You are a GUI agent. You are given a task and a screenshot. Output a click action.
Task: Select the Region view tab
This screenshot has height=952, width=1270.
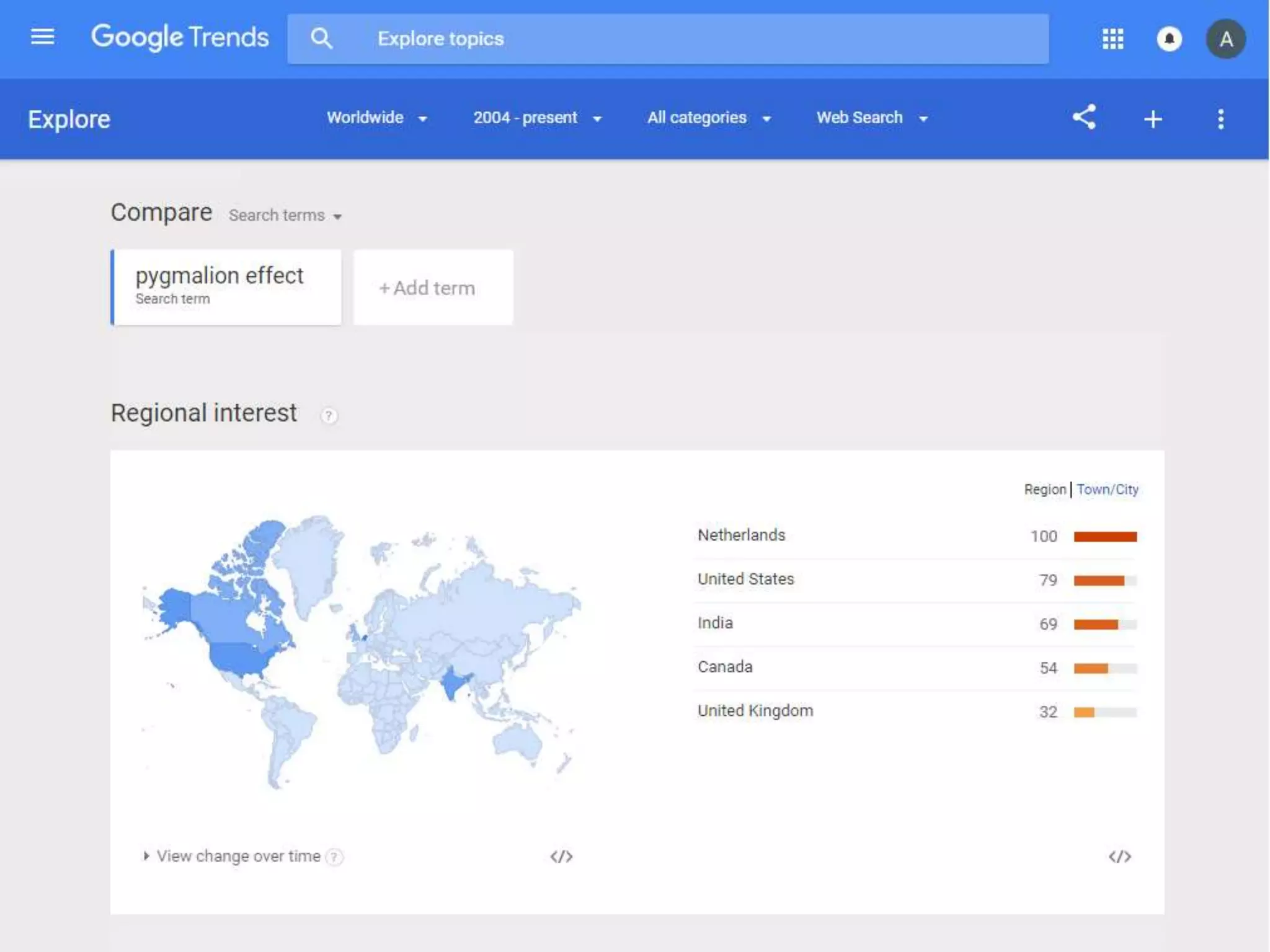click(1044, 490)
